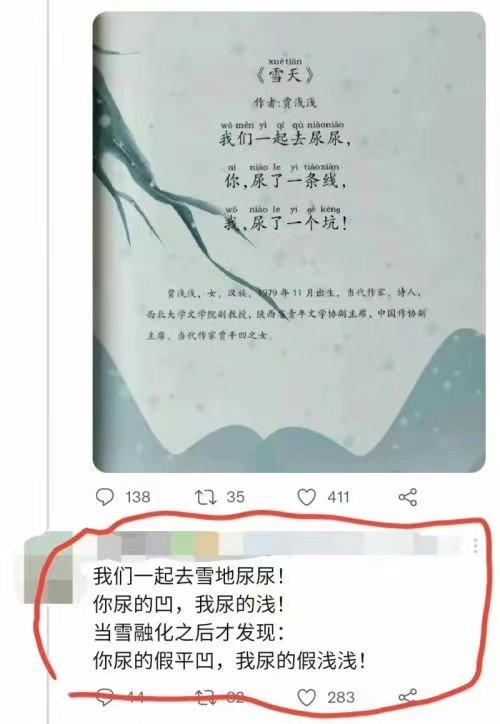Click the 283 like count on the comment
The image size is (500, 724).
(341, 697)
